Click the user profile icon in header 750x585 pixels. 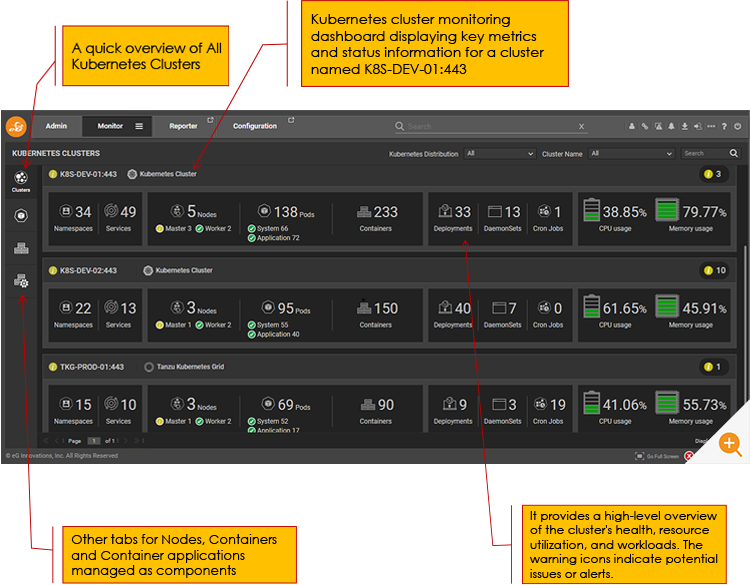pos(632,126)
